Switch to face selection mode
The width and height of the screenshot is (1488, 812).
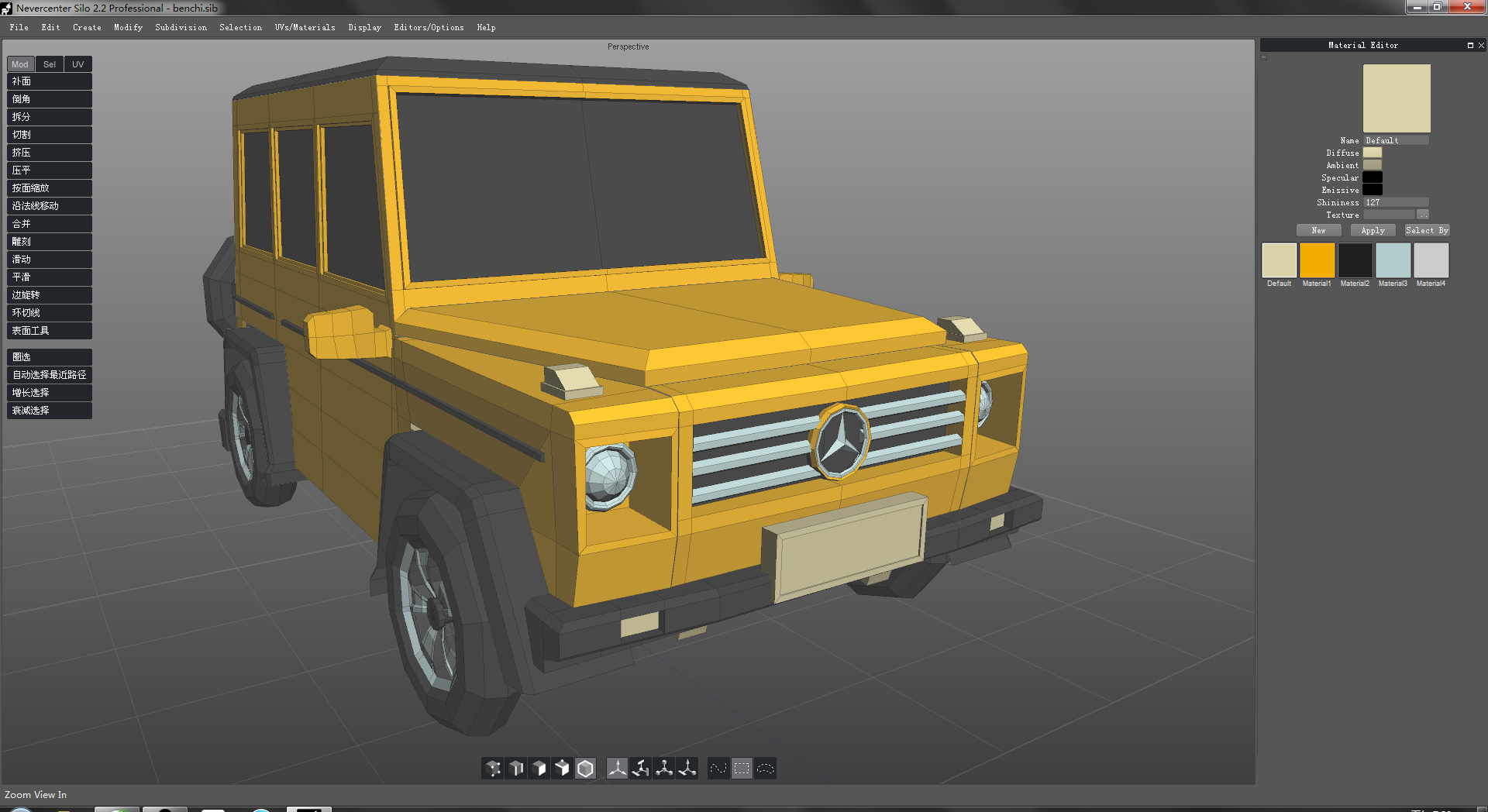539,769
